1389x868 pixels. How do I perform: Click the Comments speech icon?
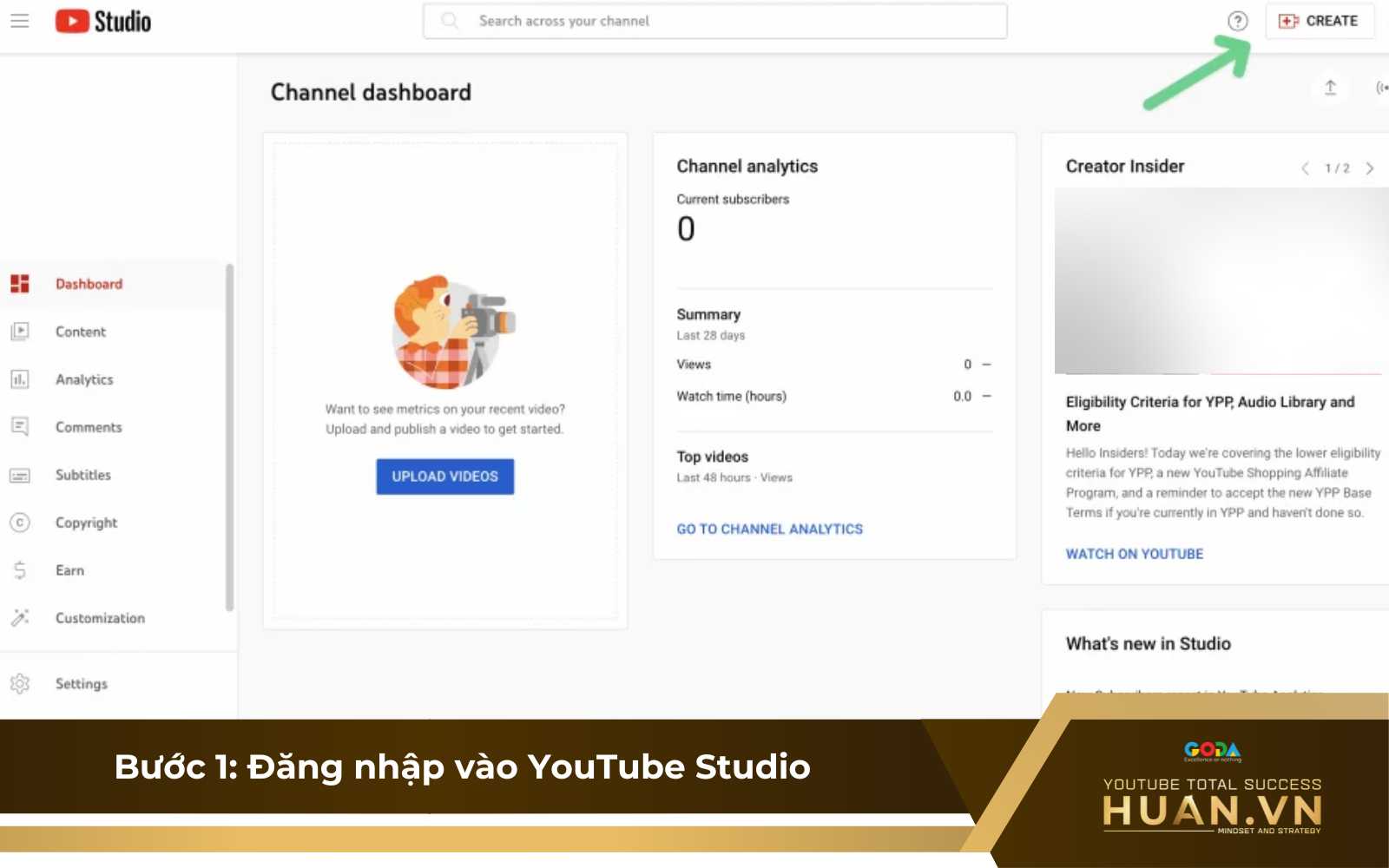pyautogui.click(x=20, y=427)
